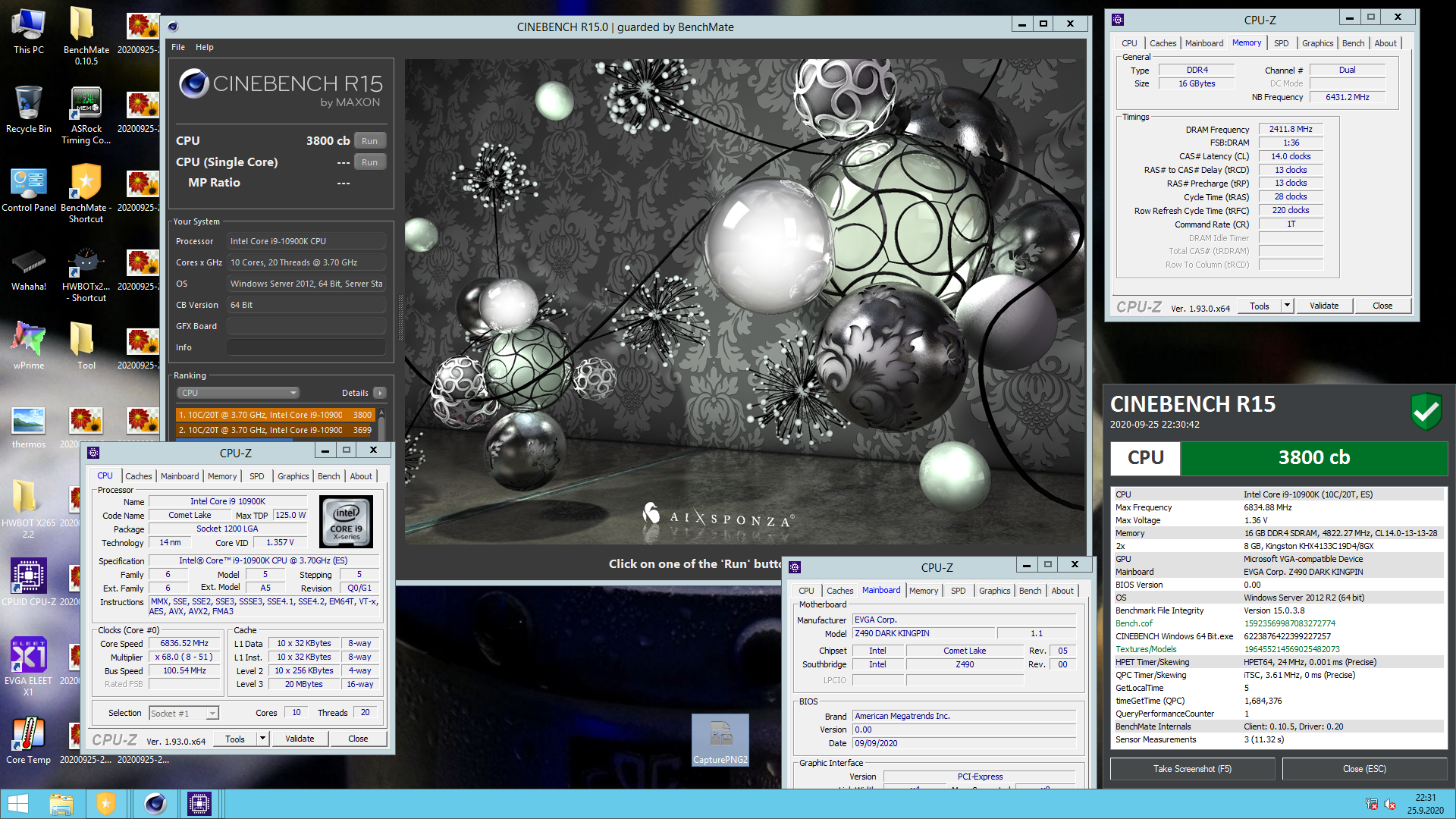Switch to Bench tab in CPU-Z CPU window

(x=329, y=476)
